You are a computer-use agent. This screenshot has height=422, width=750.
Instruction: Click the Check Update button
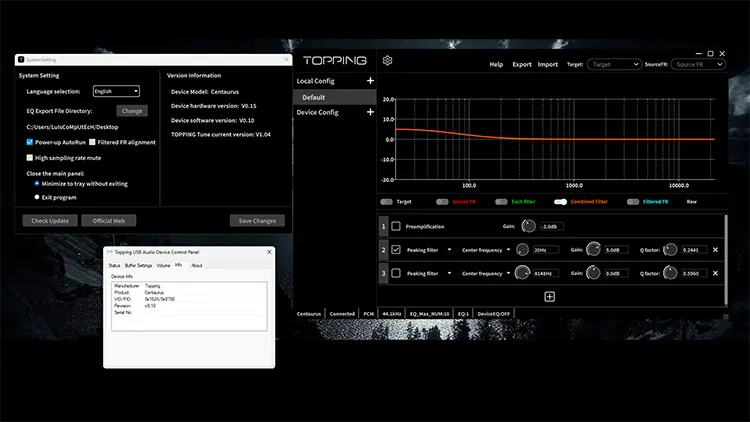pyautogui.click(x=50, y=220)
